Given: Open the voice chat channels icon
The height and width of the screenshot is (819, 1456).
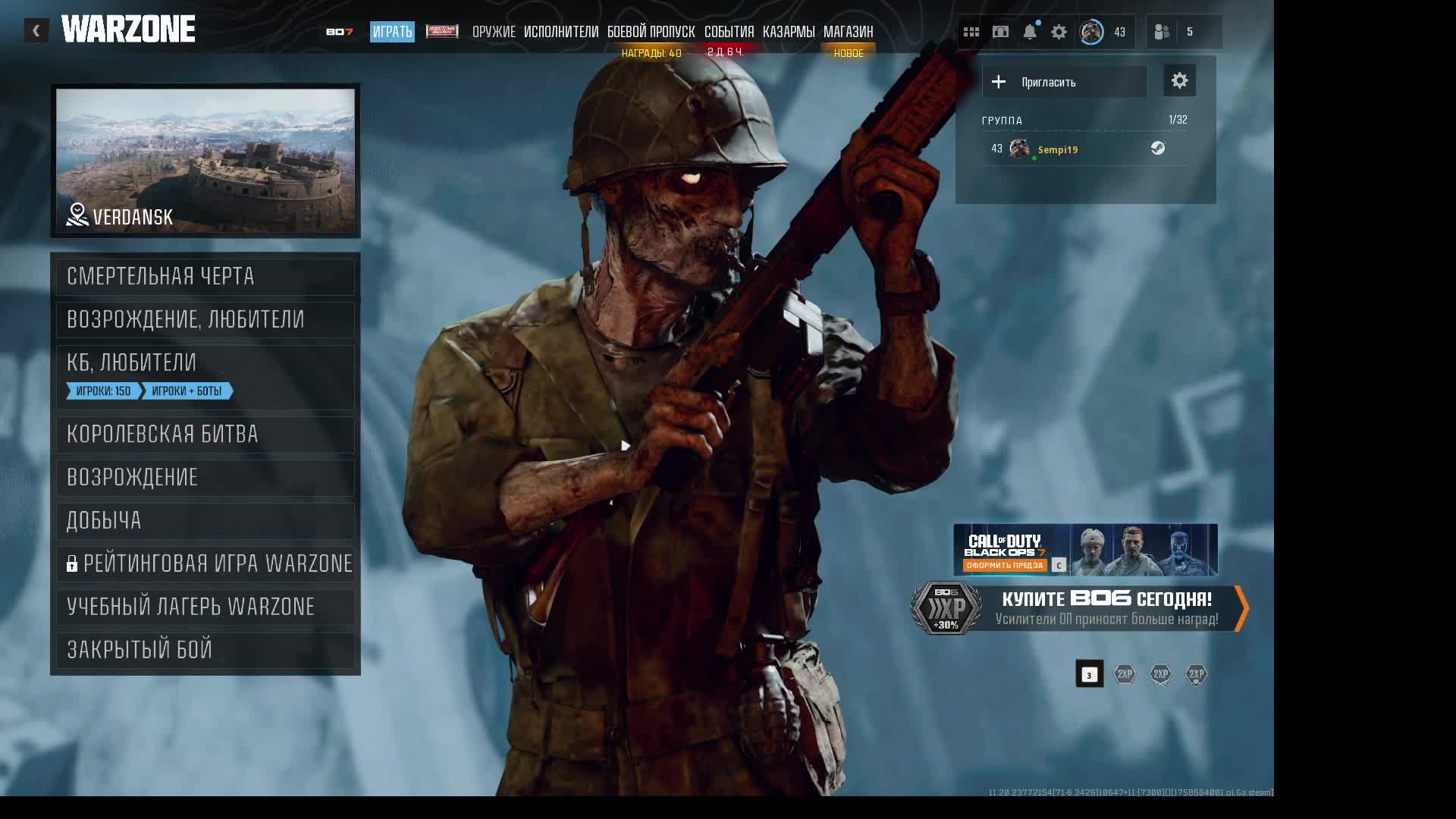Looking at the screenshot, I should tap(1000, 32).
